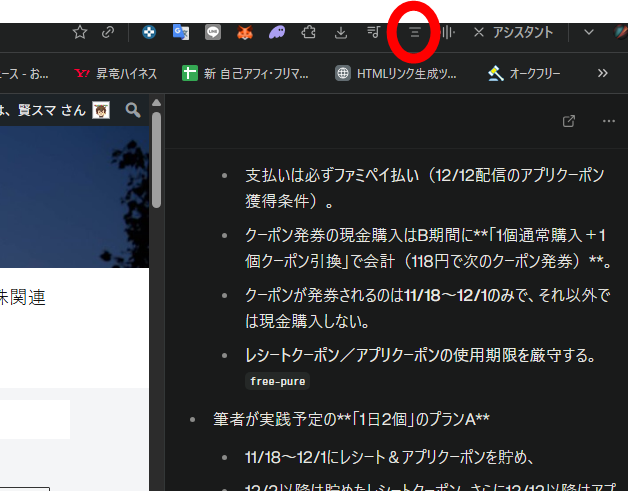Image resolution: width=628 pixels, height=491 pixels.
Task: Pop out the assistant panel in new window
Action: pos(569,121)
